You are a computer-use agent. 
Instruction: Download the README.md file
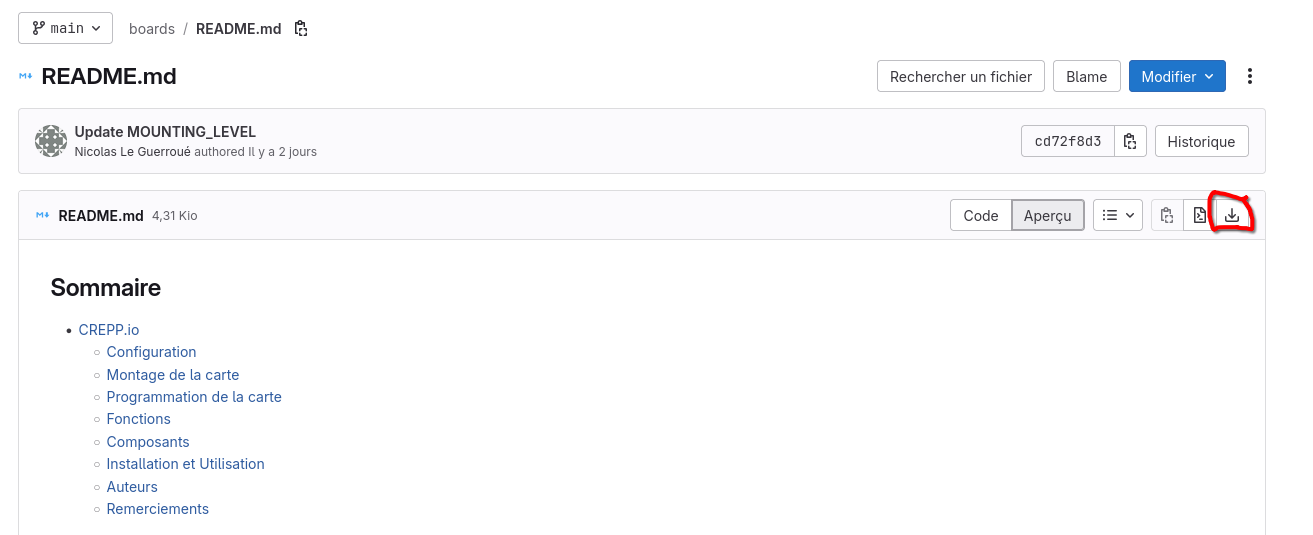pyautogui.click(x=1232, y=215)
